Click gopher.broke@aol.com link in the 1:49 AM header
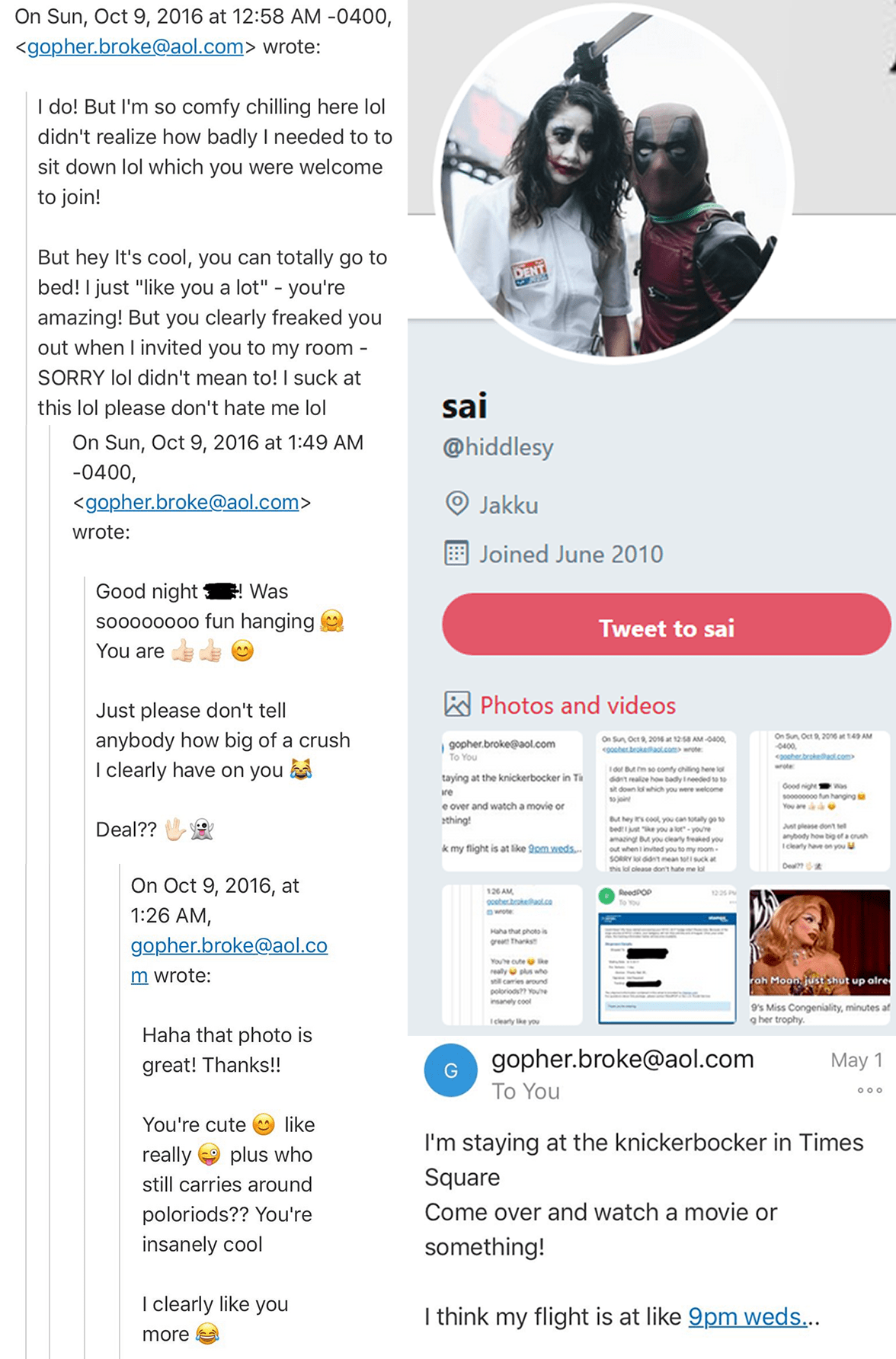Viewport: 896px width, 1359px height. (192, 502)
